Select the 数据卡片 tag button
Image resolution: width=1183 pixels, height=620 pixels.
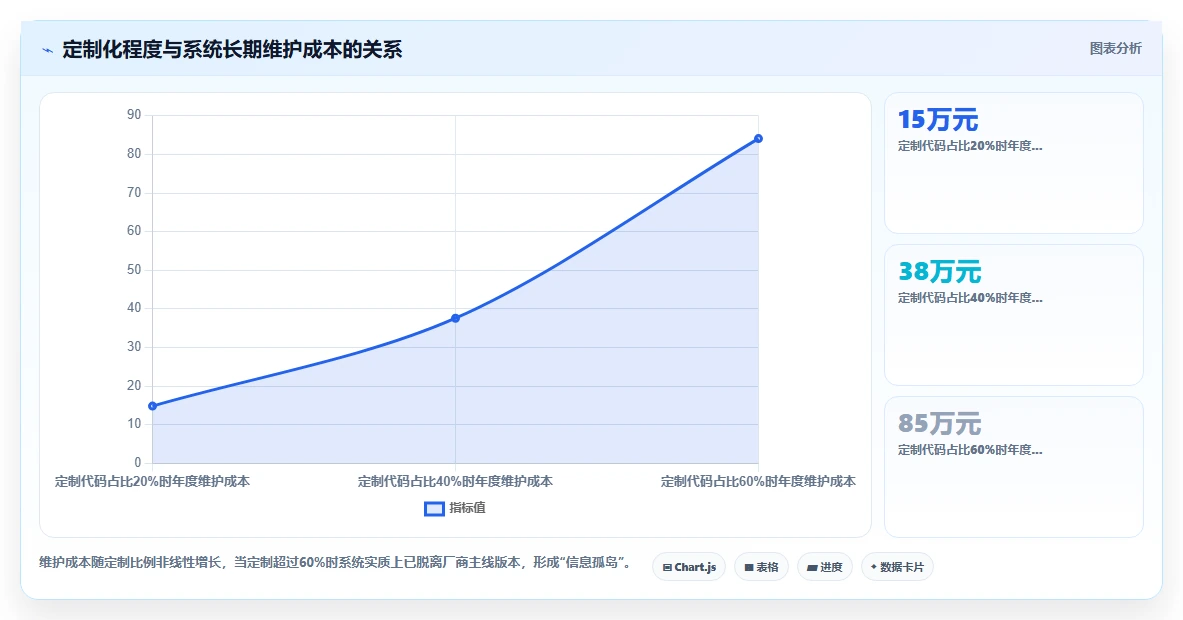[897, 567]
